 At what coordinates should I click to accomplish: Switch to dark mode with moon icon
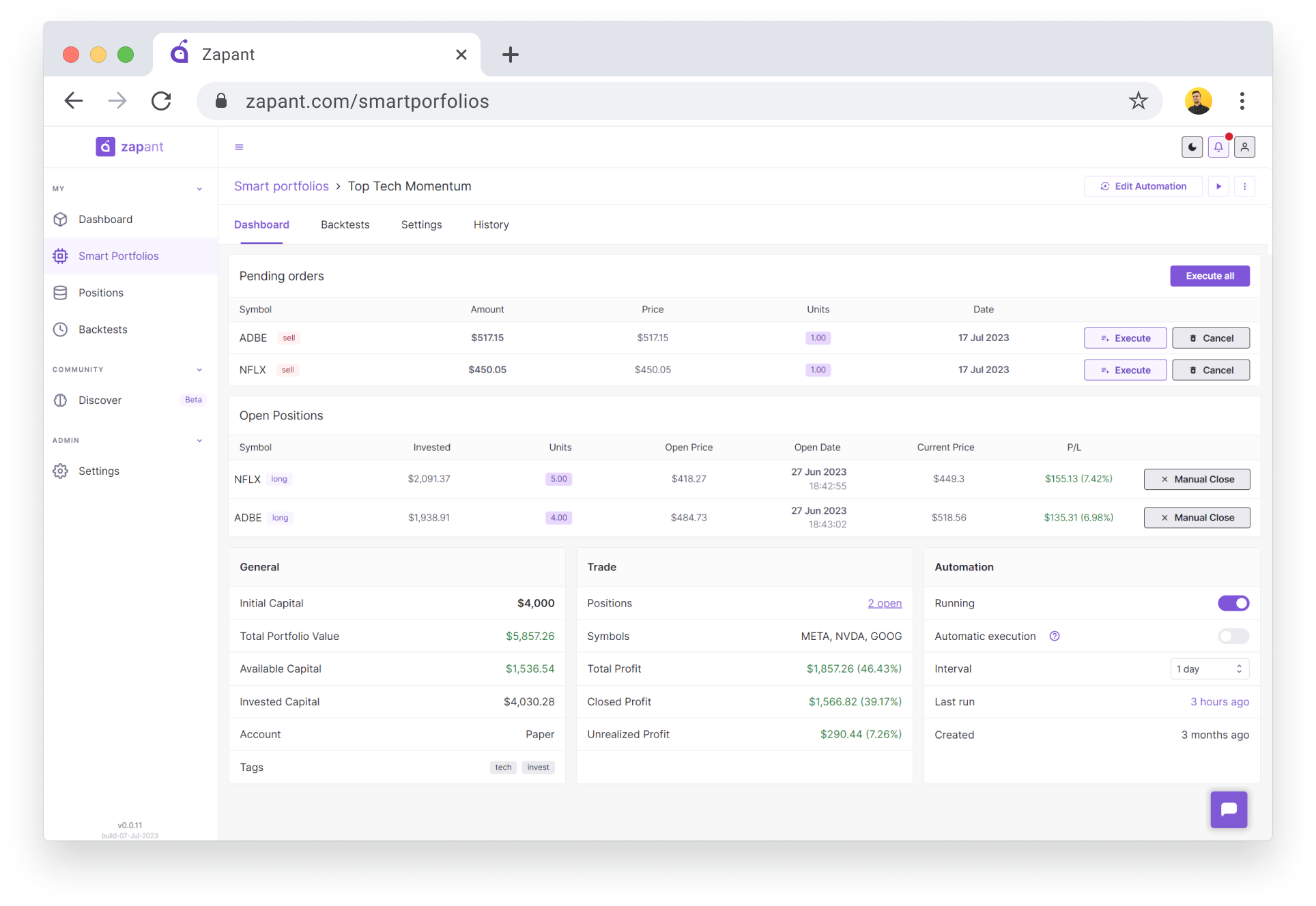[1192, 147]
